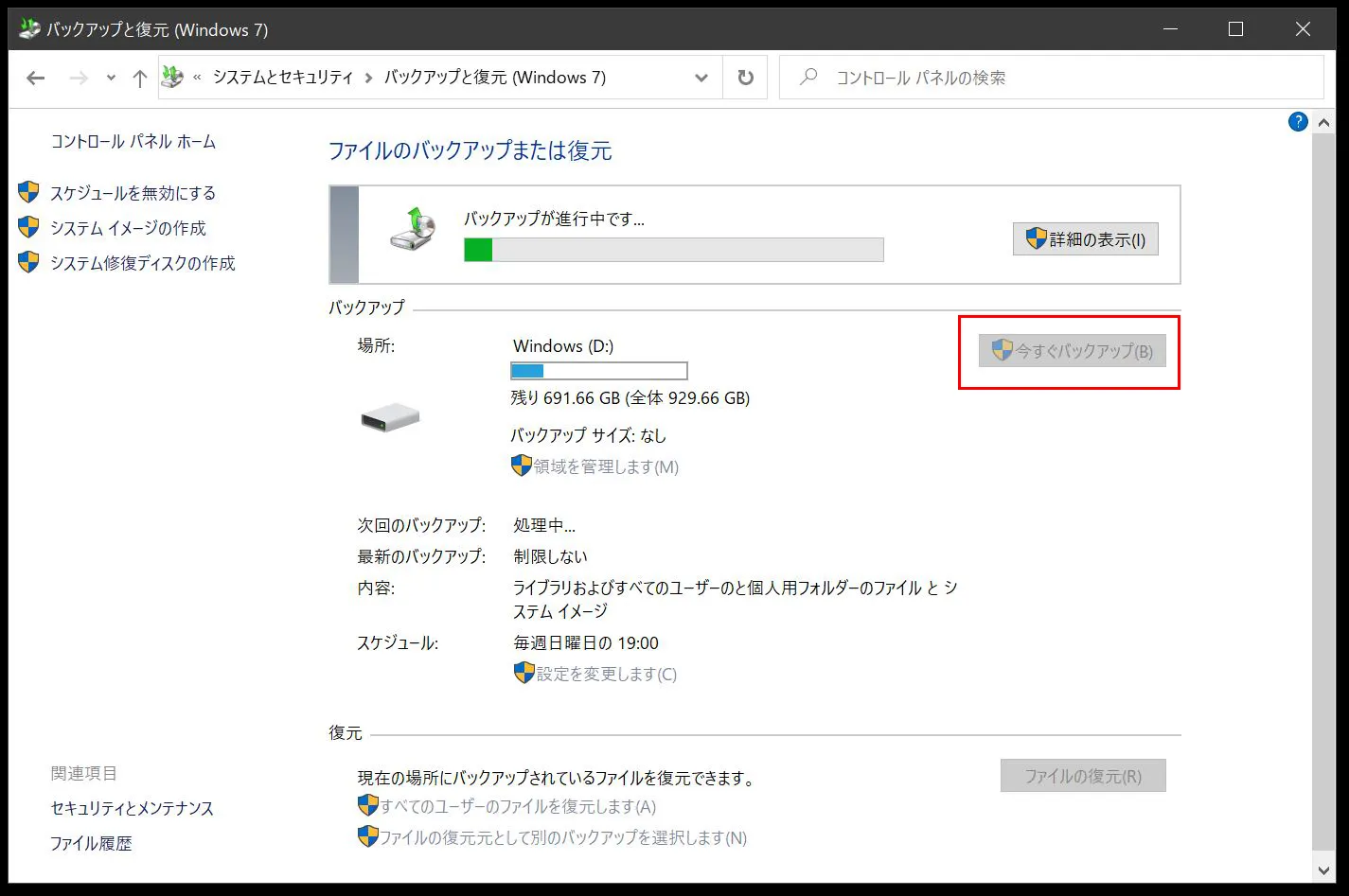Click the backup progress bar
The image size is (1349, 896).
pyautogui.click(x=674, y=250)
